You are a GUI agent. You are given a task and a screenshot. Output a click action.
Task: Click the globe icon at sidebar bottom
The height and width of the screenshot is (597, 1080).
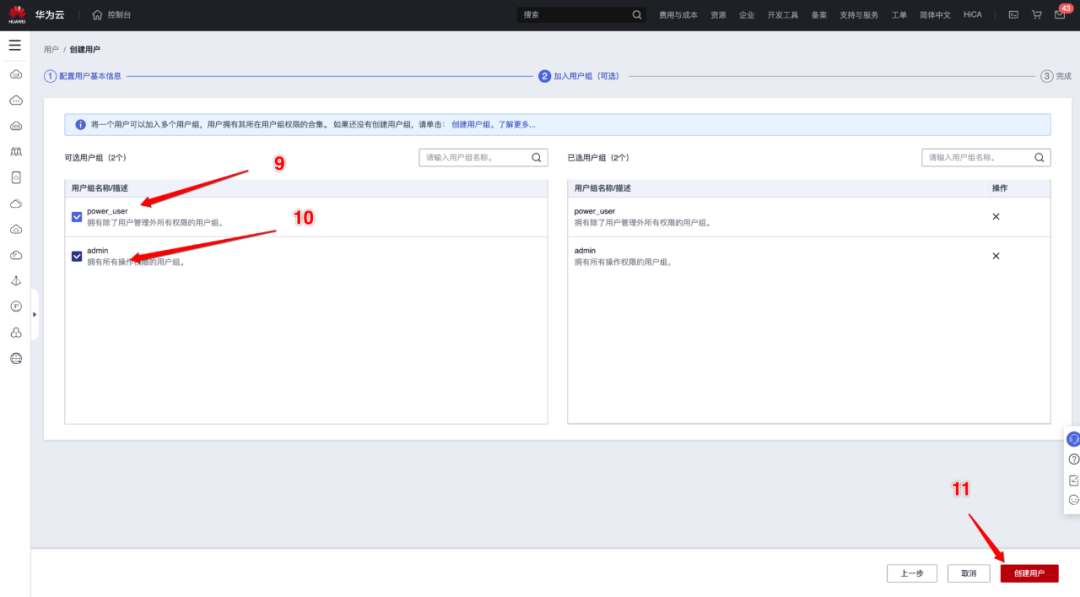click(x=16, y=358)
